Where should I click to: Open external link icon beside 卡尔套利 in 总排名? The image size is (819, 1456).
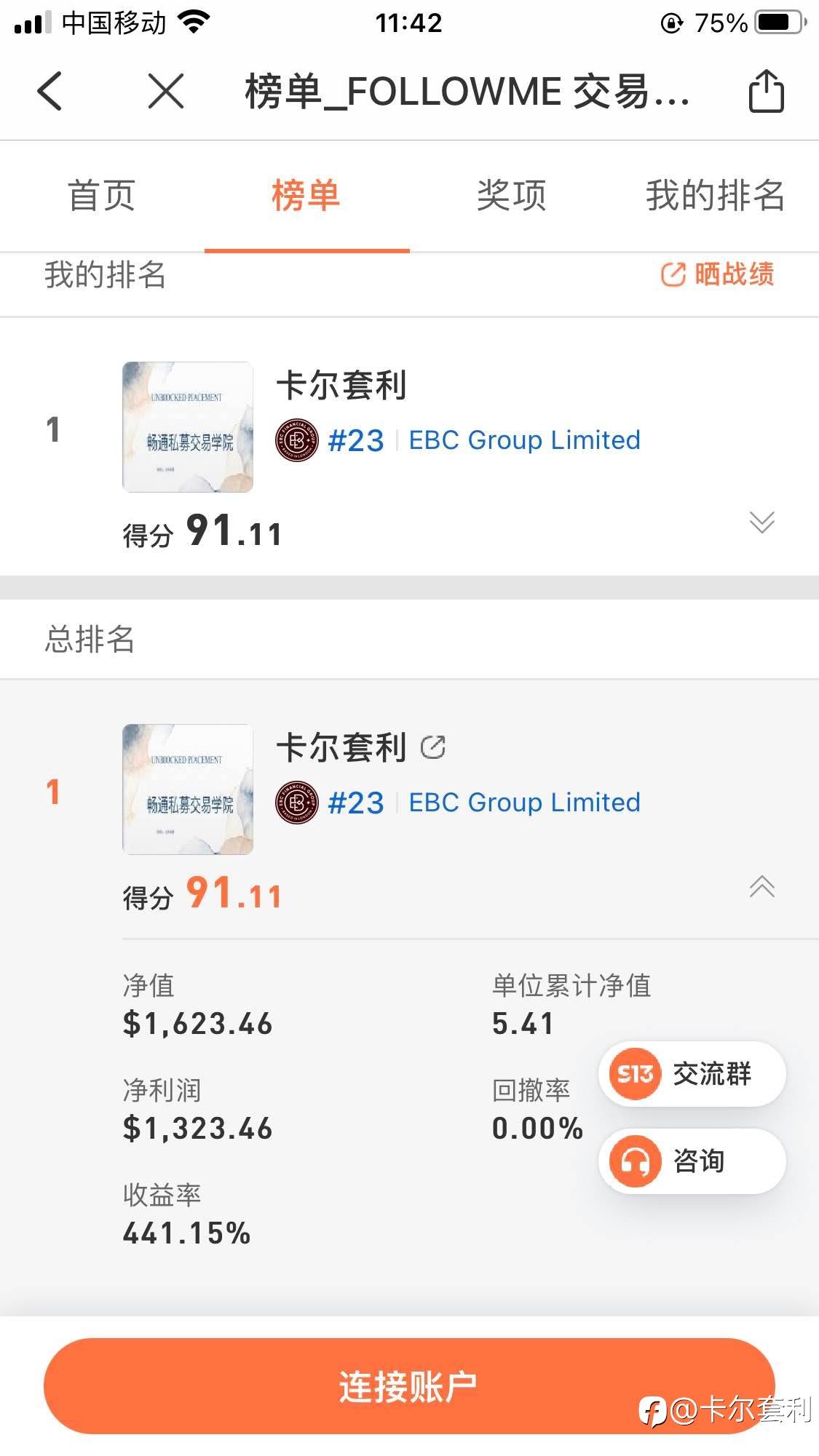tap(433, 747)
